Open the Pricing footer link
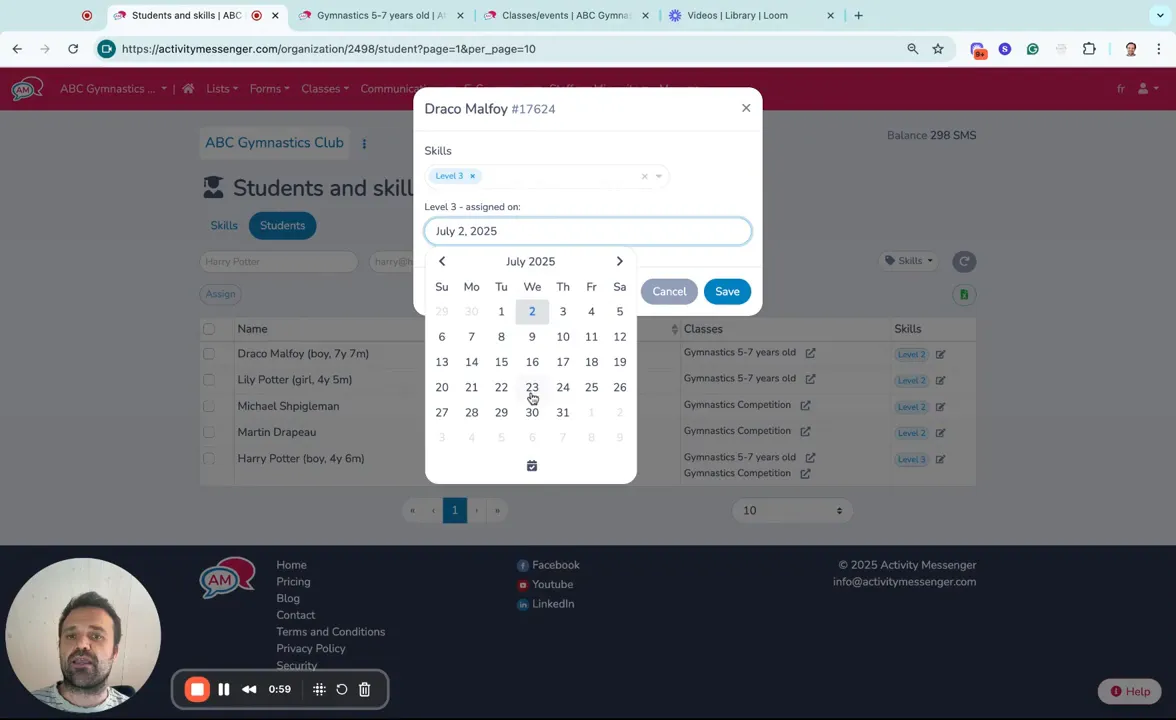1176x720 pixels. pyautogui.click(x=293, y=581)
